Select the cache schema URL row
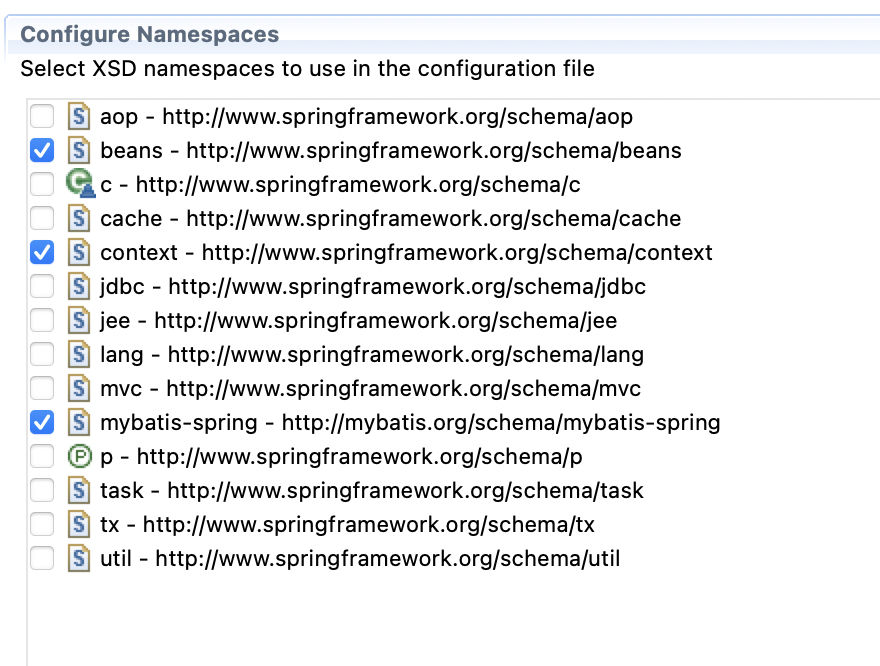Screen dimensions: 880x666 pos(391,218)
